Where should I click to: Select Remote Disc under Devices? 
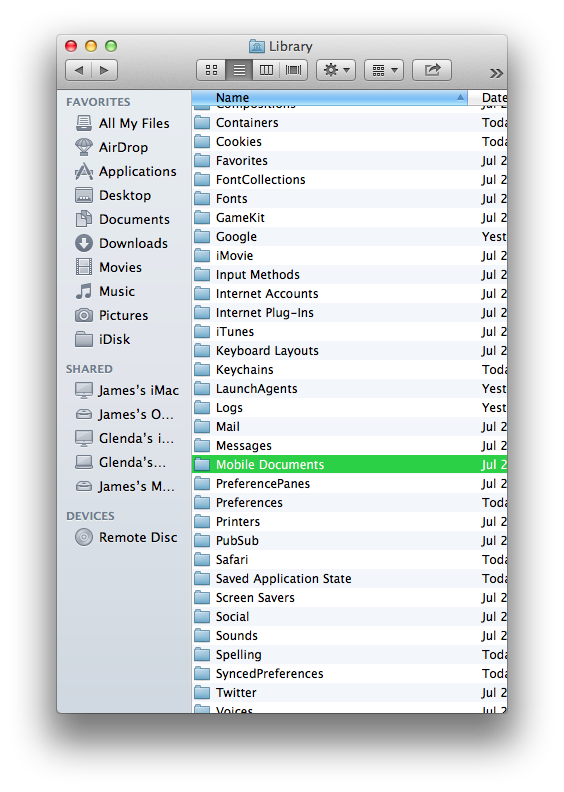click(126, 537)
